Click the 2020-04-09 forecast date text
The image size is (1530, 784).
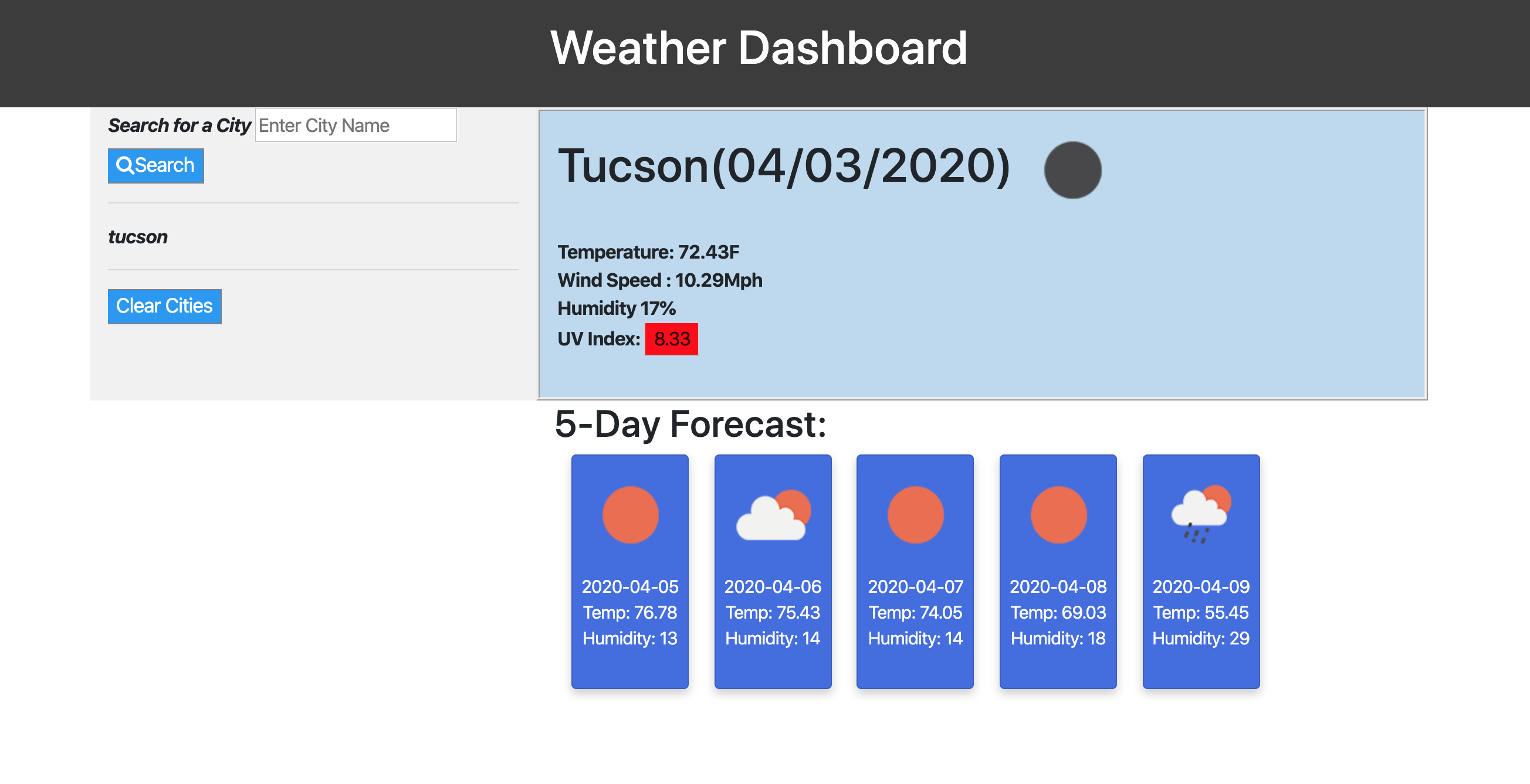(1200, 586)
